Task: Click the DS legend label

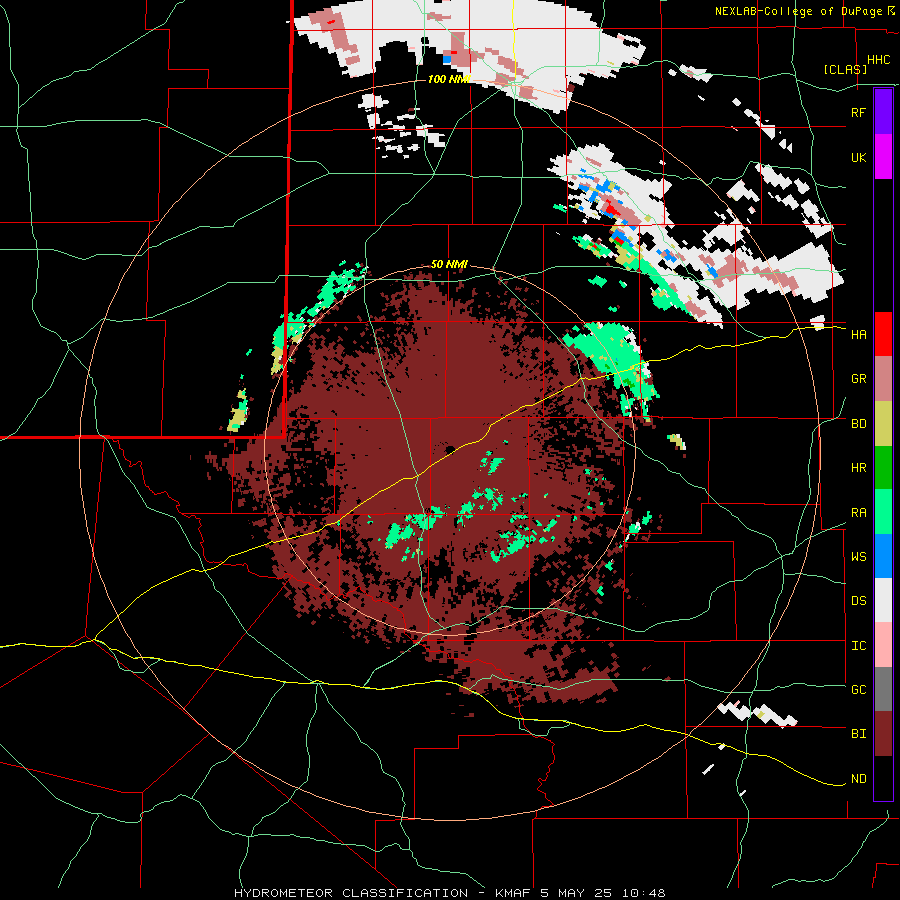Action: click(858, 601)
